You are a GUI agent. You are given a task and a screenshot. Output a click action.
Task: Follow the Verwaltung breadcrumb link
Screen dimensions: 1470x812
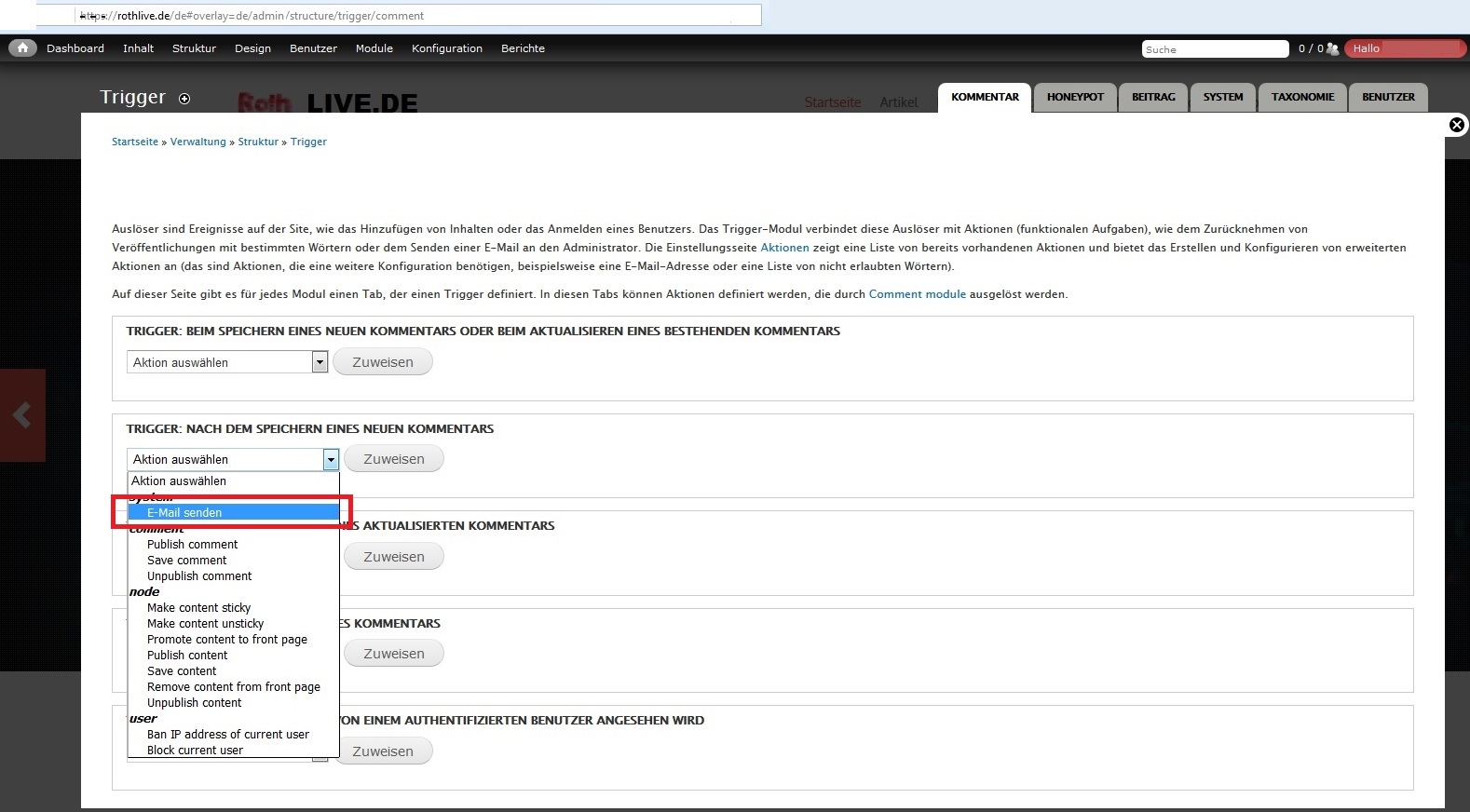pos(198,142)
